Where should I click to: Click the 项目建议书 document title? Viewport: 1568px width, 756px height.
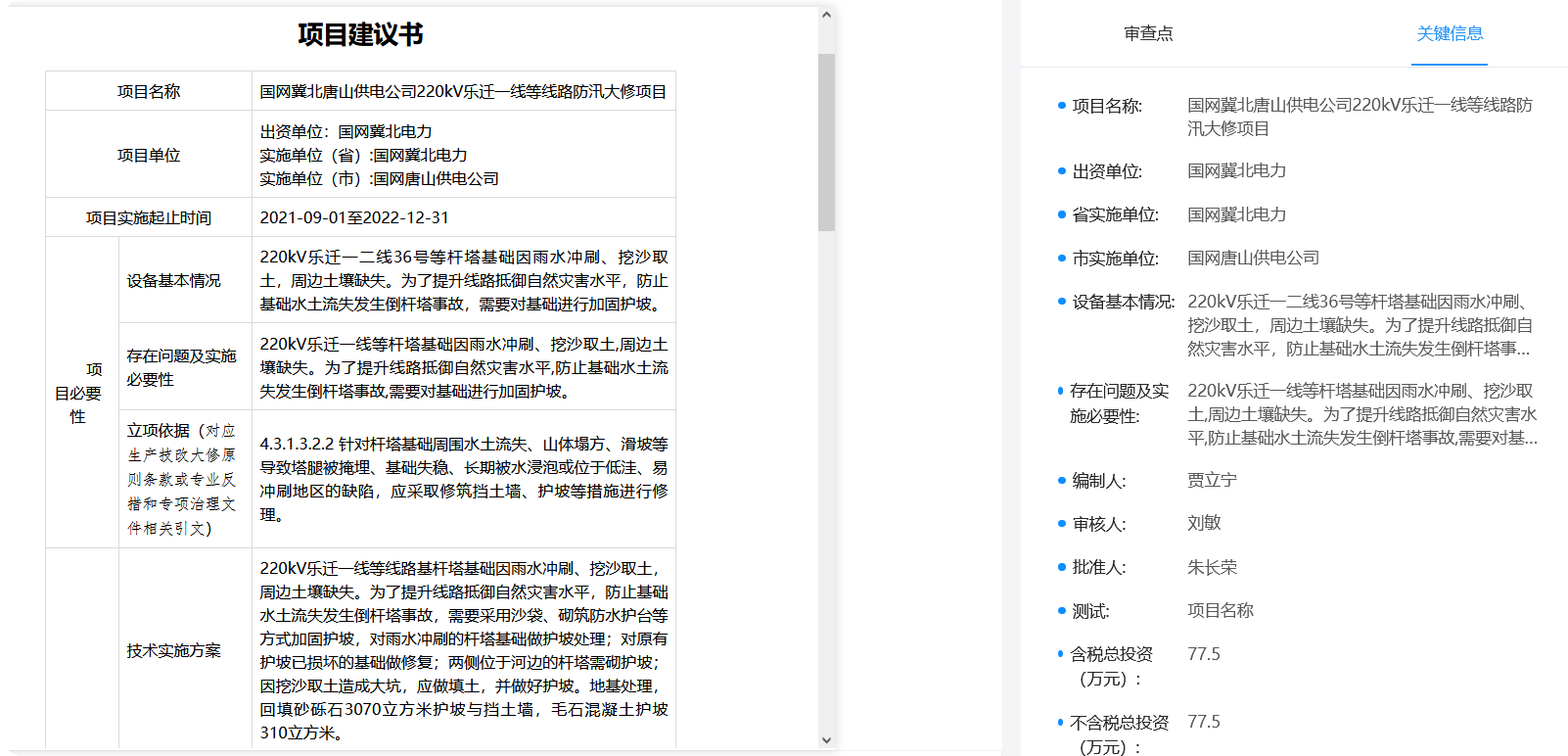point(360,35)
